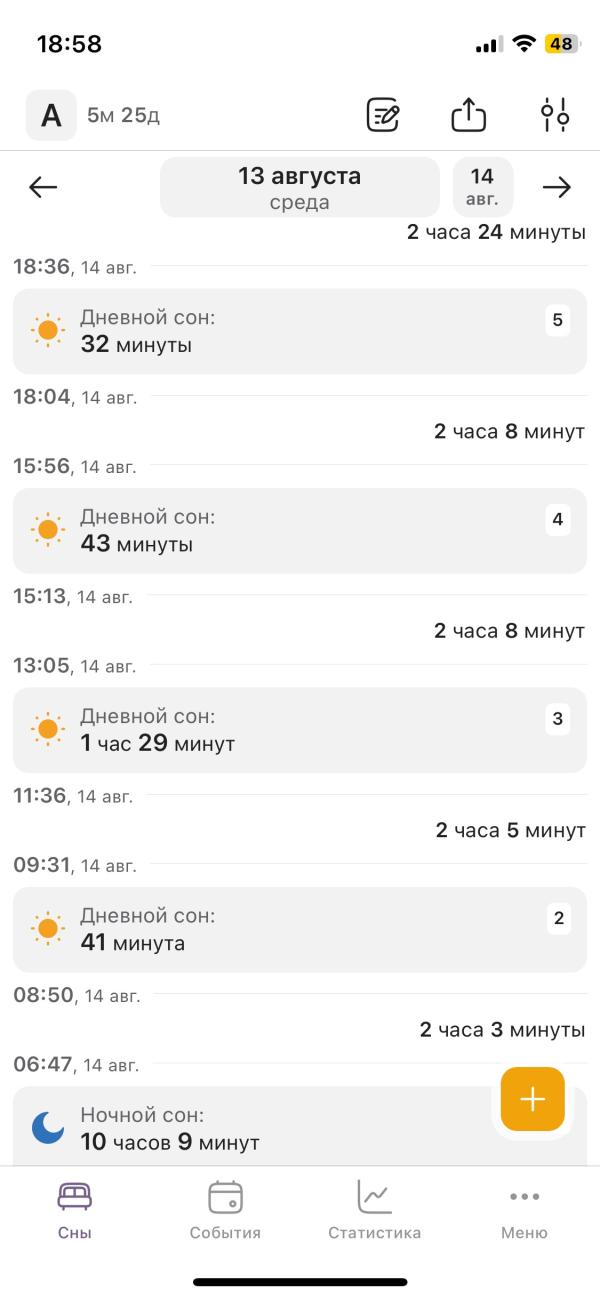Open the filter sliders settings icon
The height and width of the screenshot is (1298, 600).
point(555,116)
